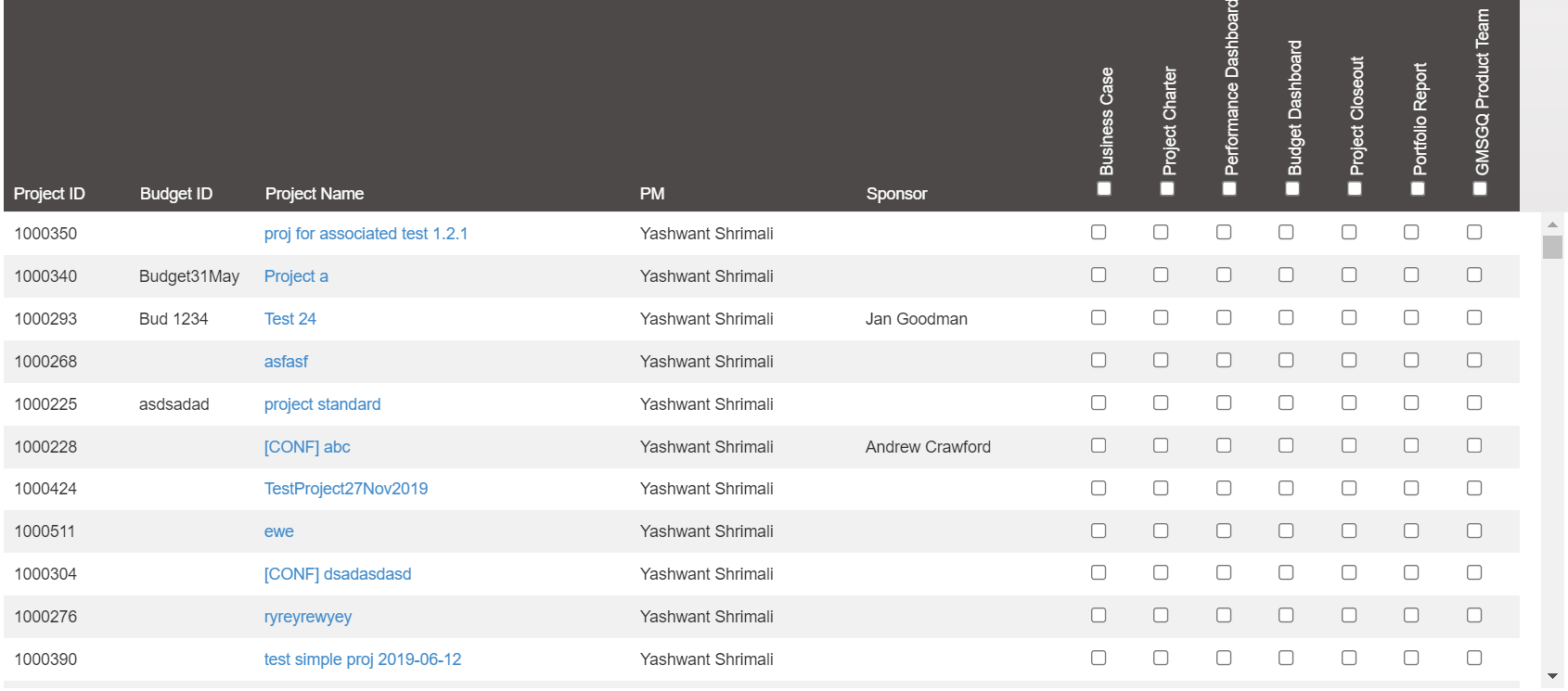
Task: Sort by the Project ID column header
Action: pos(49,194)
